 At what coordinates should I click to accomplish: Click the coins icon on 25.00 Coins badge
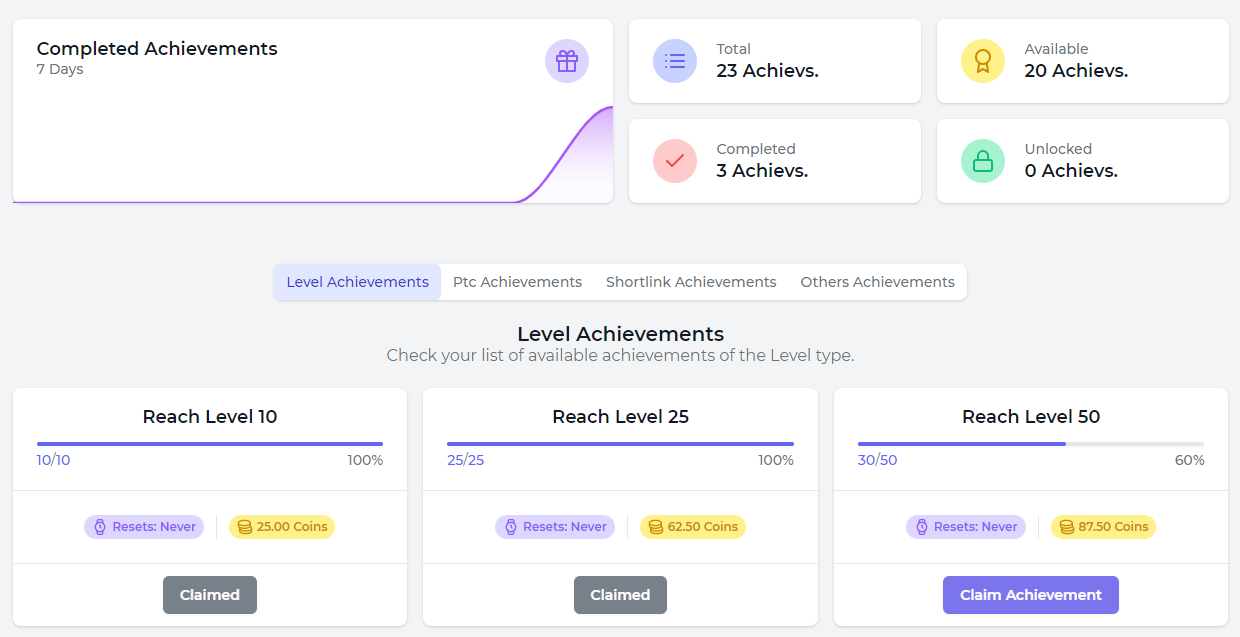245,527
